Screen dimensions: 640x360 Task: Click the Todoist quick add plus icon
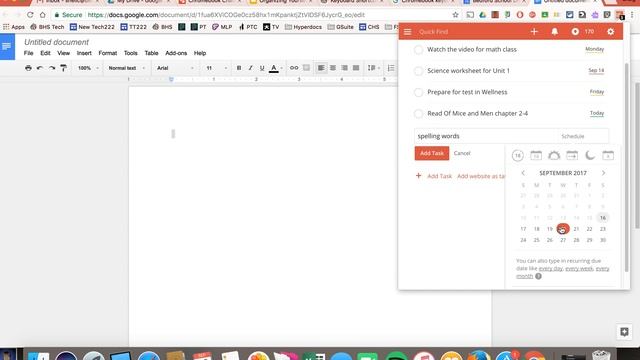(x=534, y=31)
